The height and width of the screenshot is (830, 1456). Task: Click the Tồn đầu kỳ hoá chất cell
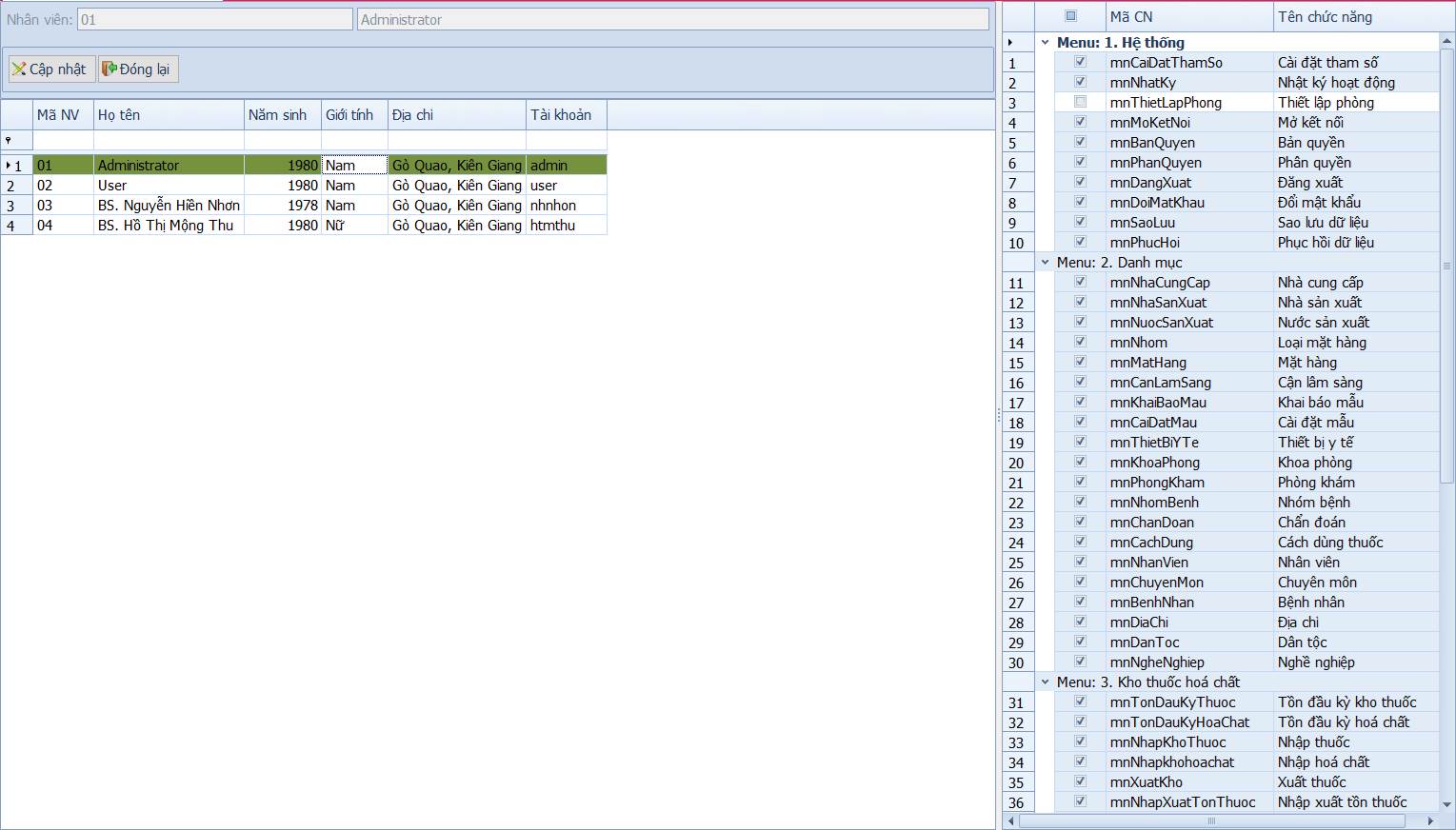point(1356,721)
